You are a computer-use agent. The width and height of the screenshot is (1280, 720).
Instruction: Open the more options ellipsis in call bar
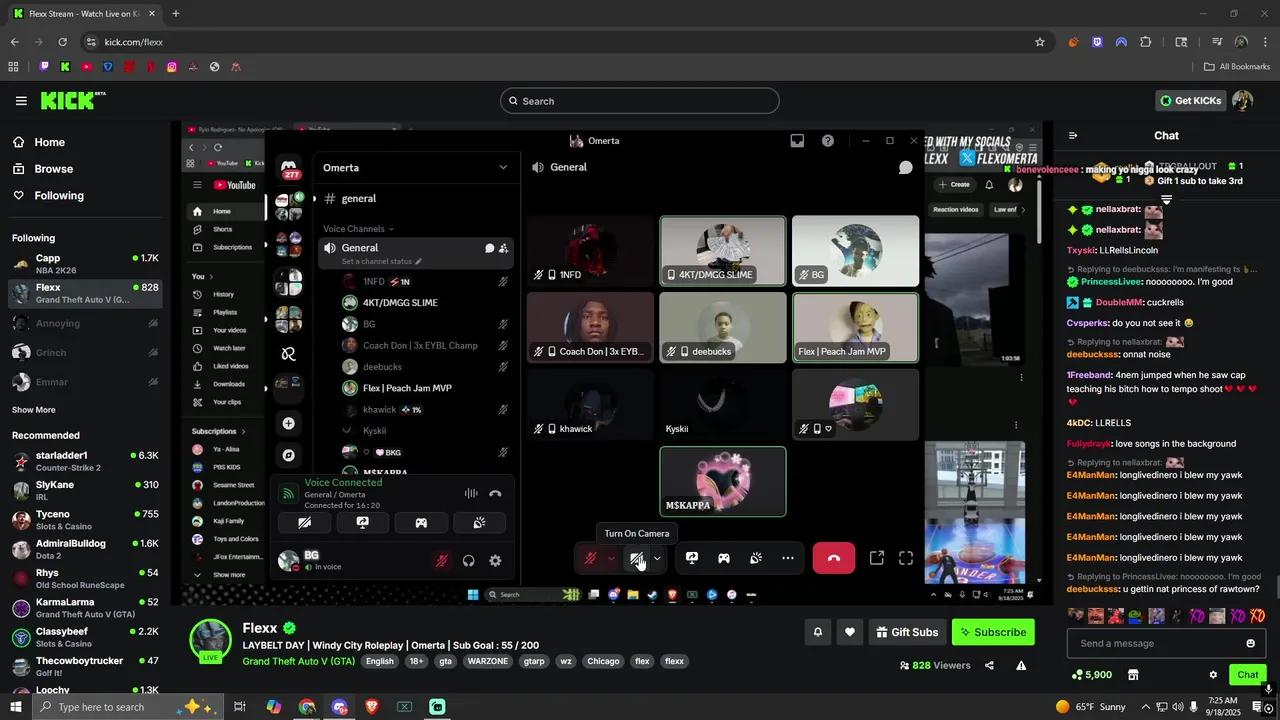point(788,558)
